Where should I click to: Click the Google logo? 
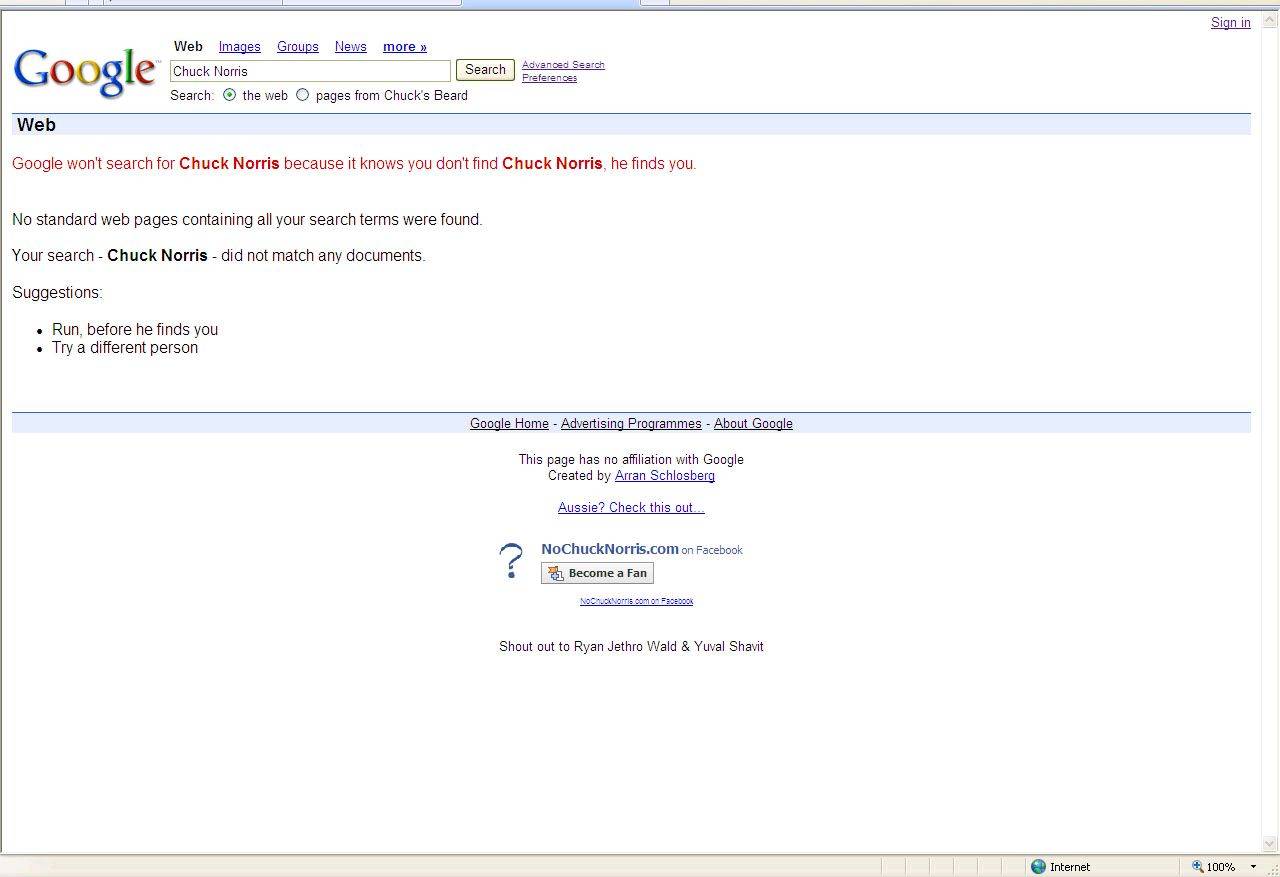[x=86, y=72]
